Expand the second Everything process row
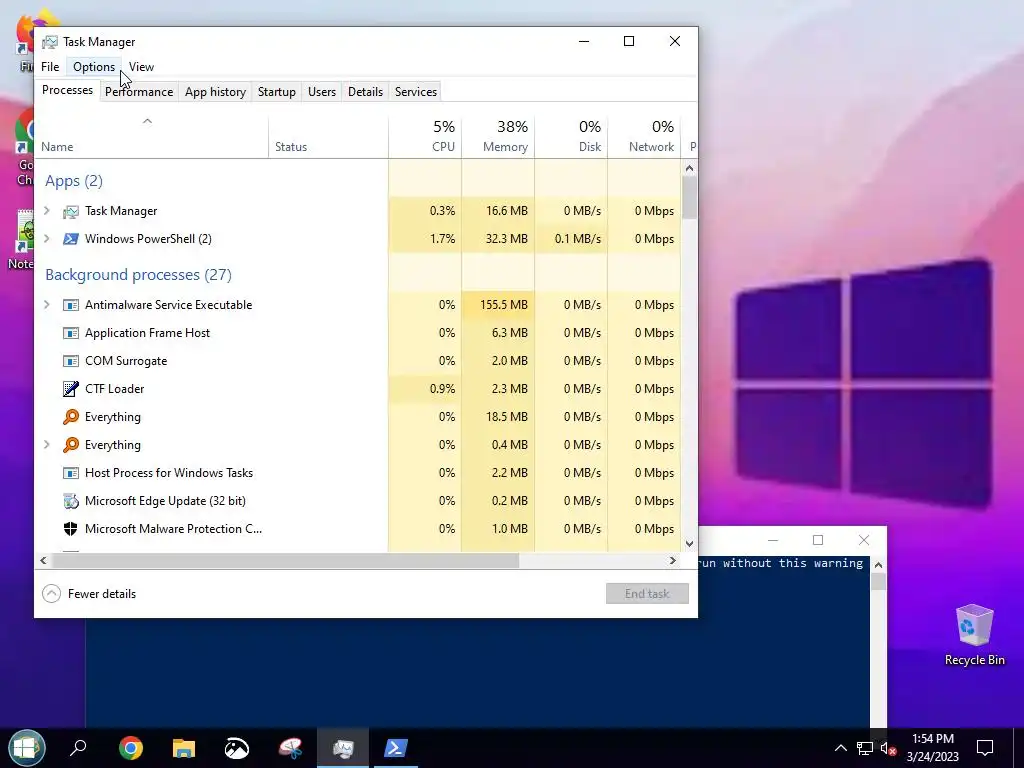This screenshot has width=1024, height=768. pos(46,445)
